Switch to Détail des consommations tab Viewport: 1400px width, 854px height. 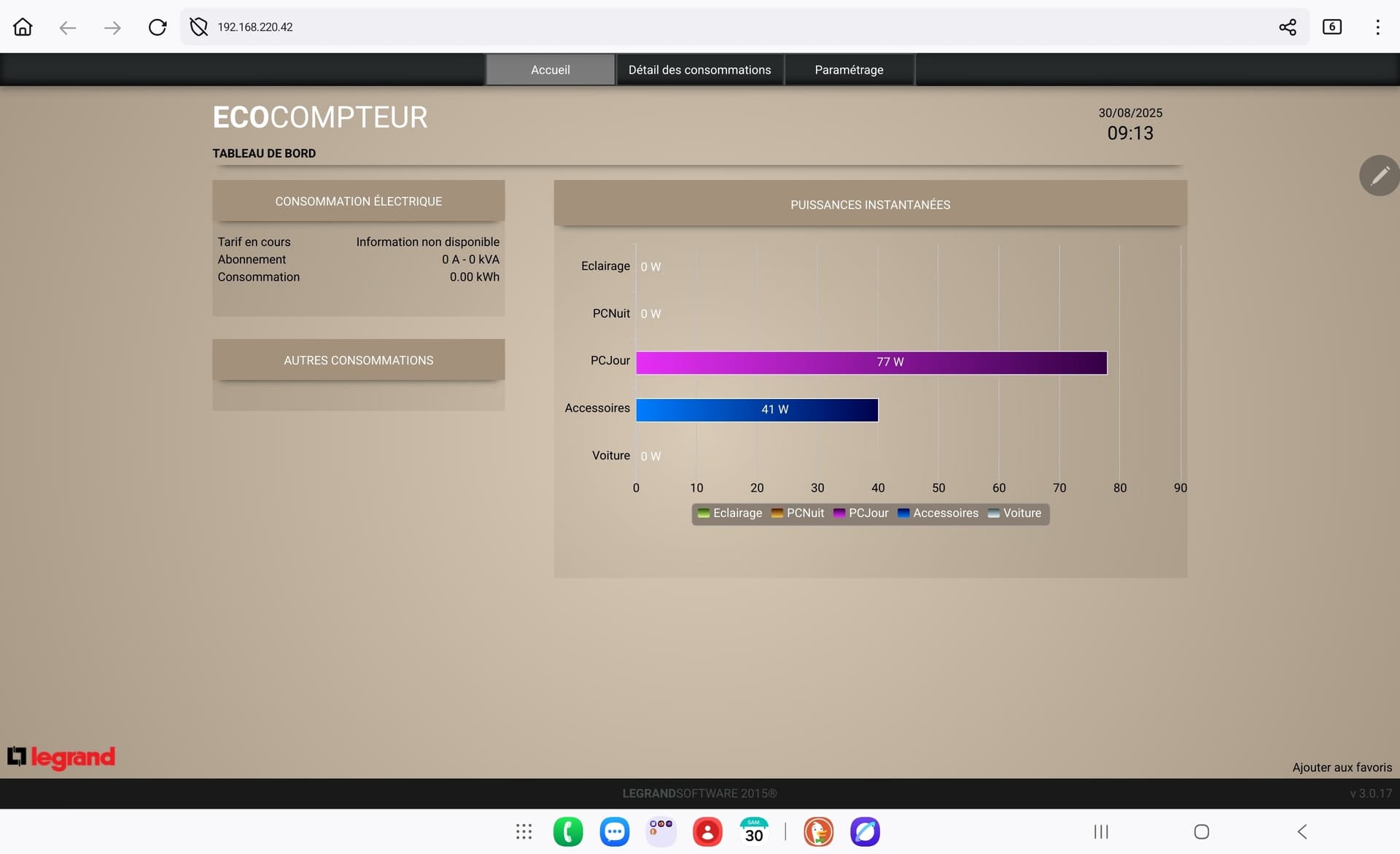click(x=699, y=70)
